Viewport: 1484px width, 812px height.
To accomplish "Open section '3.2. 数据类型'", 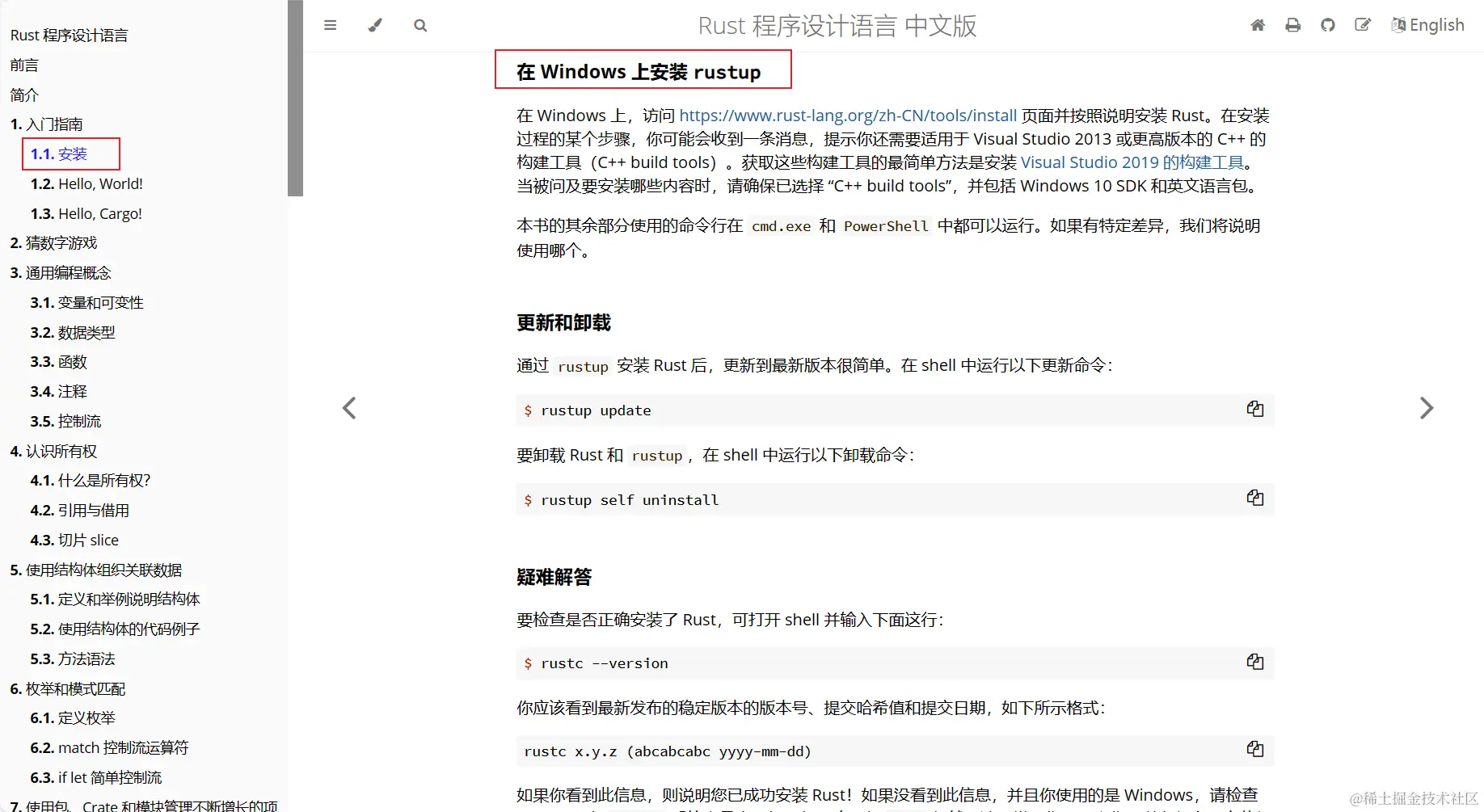I will coord(73,333).
